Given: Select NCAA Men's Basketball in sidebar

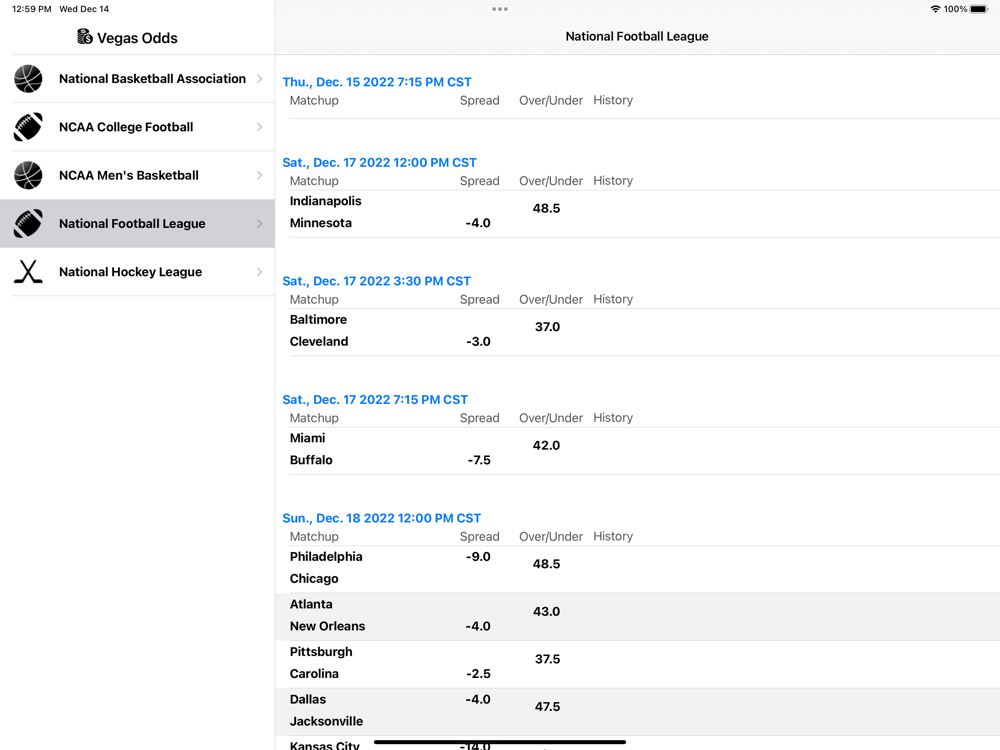Looking at the screenshot, I should 137,175.
